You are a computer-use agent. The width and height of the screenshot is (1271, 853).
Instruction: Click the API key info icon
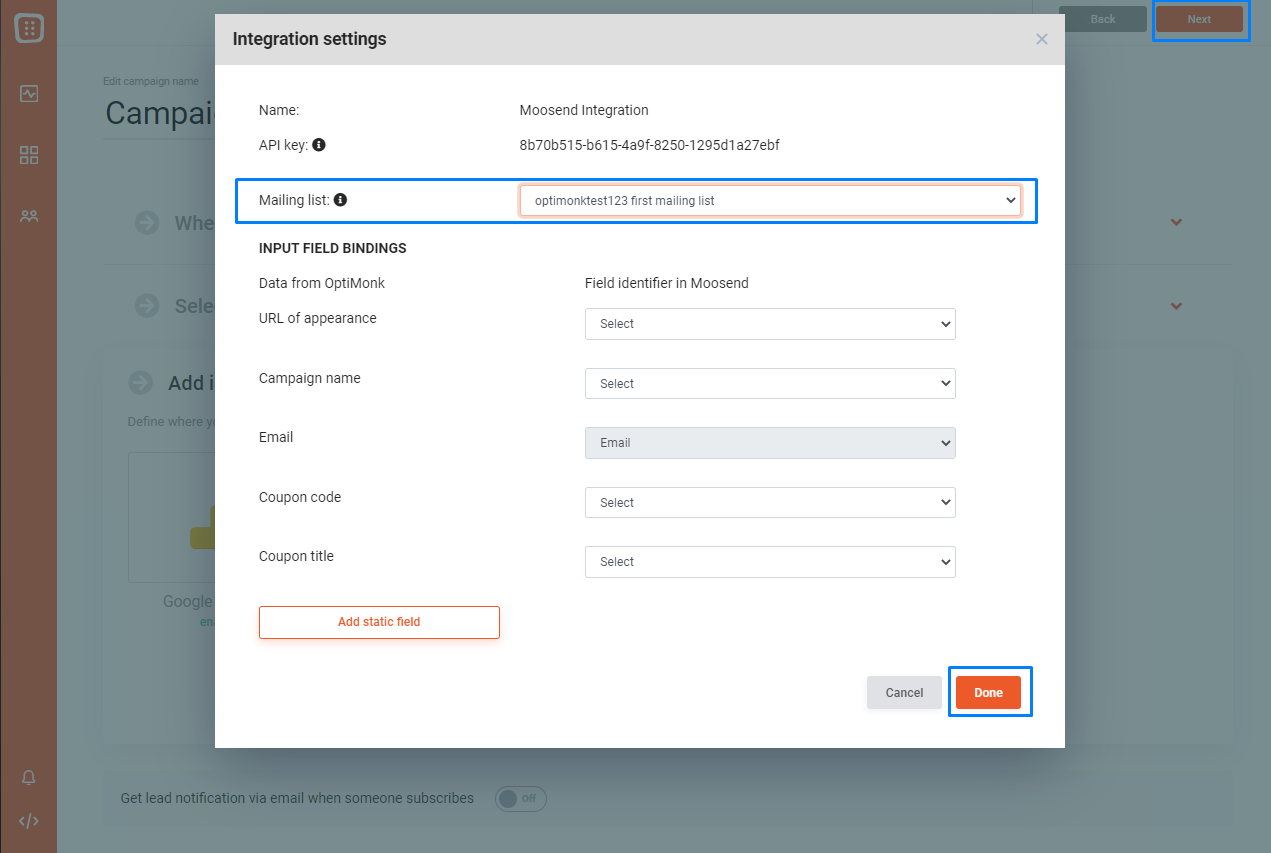click(x=319, y=145)
